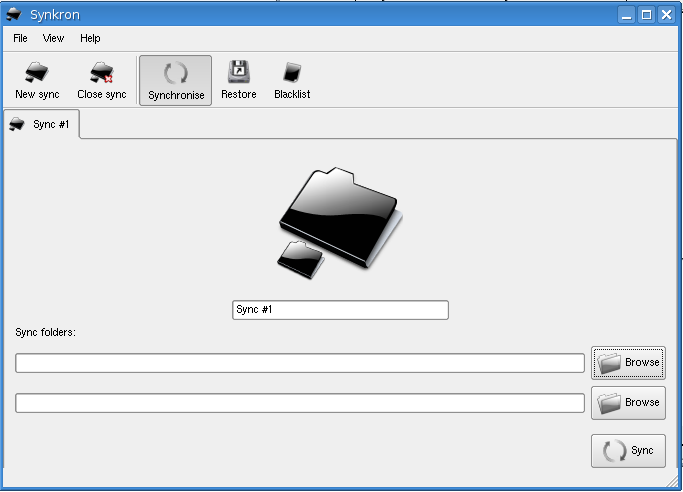Click Browse for the second folder
Screen dimensions: 683x492
click(x=628, y=403)
